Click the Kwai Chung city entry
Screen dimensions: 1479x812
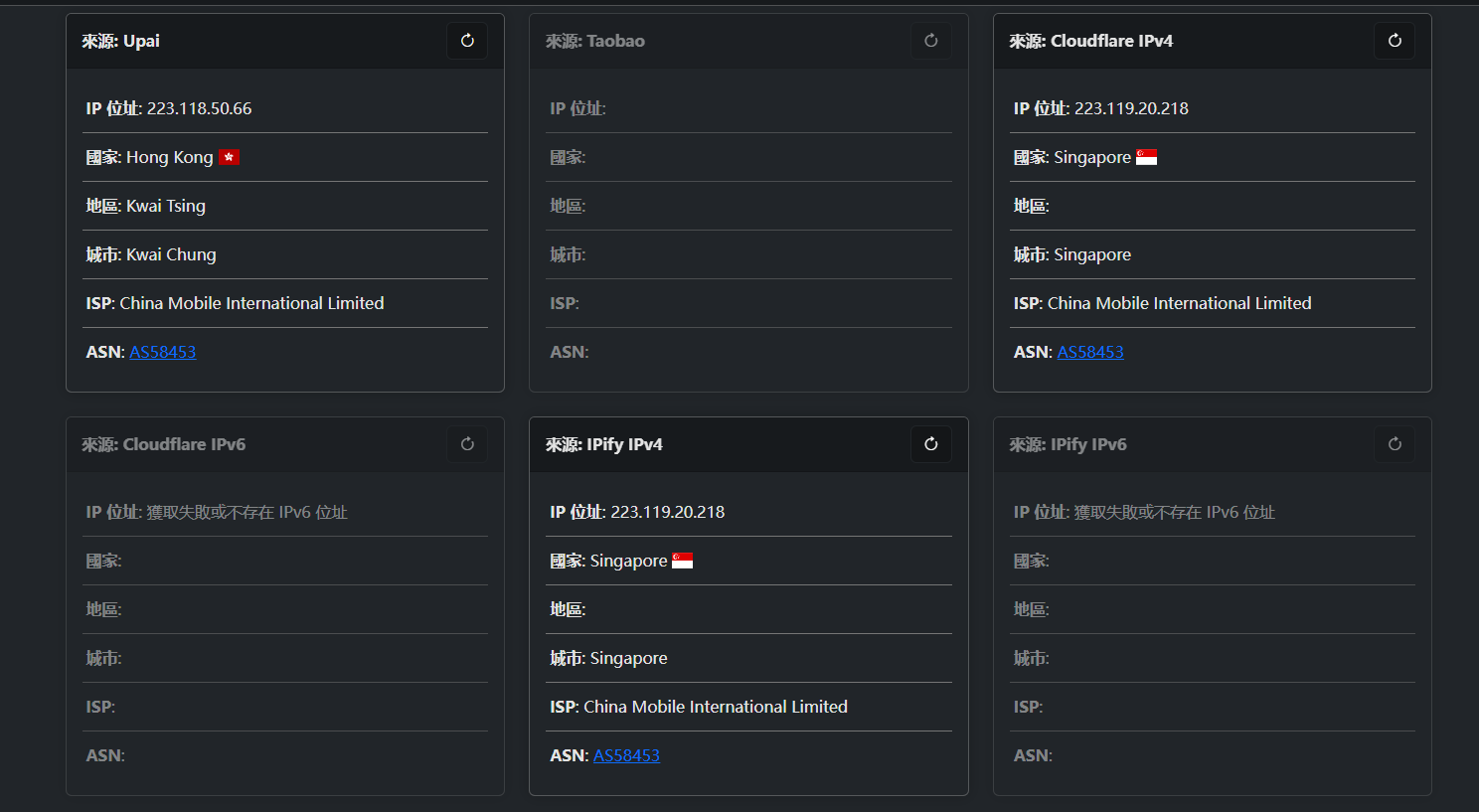pyautogui.click(x=170, y=254)
